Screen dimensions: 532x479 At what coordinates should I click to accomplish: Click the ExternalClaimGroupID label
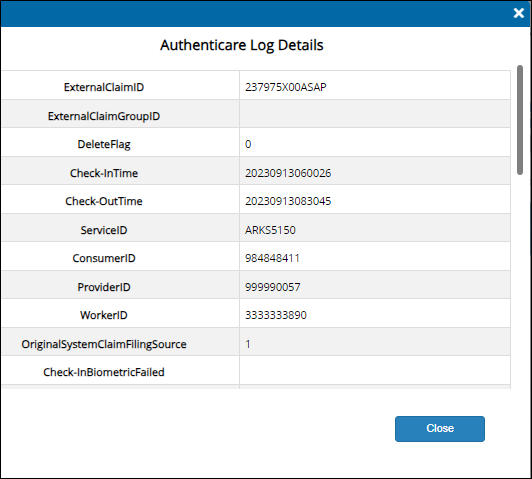coord(104,116)
